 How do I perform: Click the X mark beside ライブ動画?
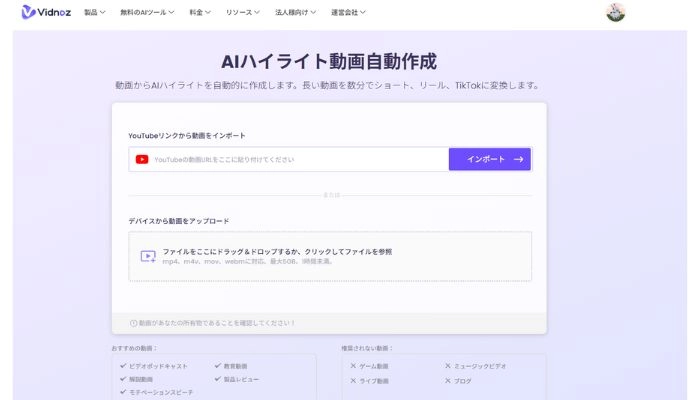[353, 379]
